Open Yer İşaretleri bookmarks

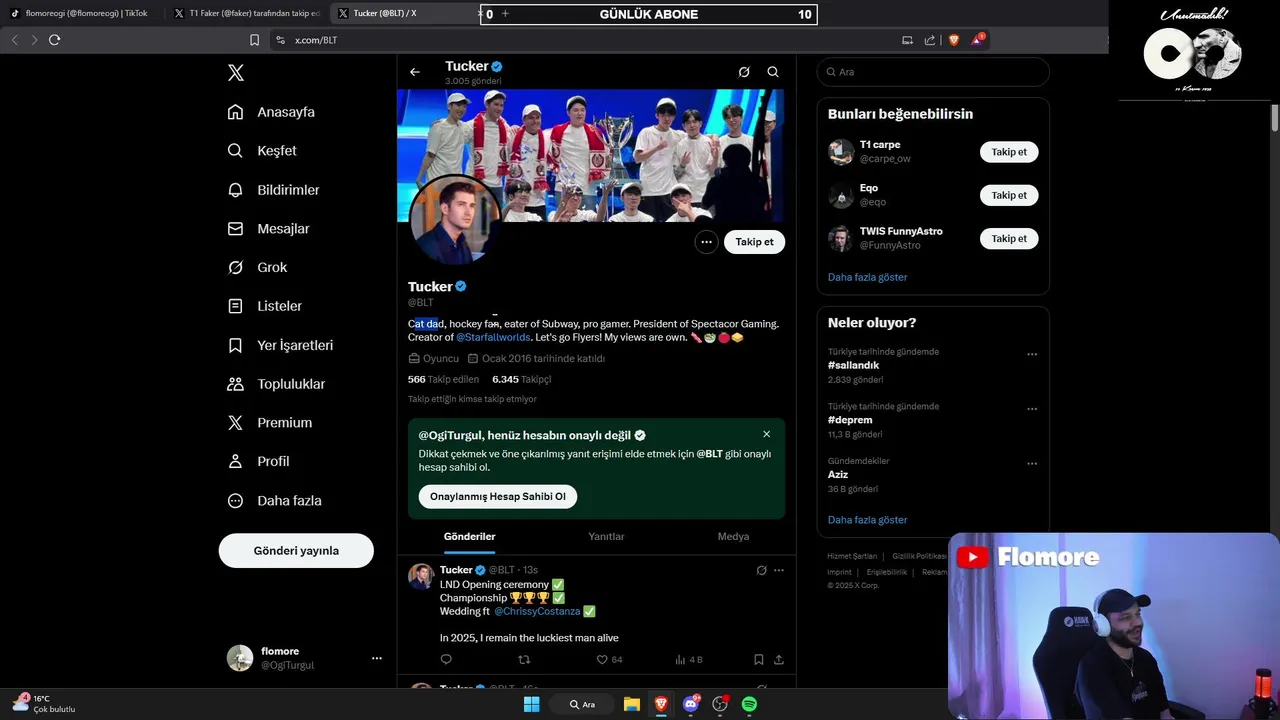click(x=280, y=345)
